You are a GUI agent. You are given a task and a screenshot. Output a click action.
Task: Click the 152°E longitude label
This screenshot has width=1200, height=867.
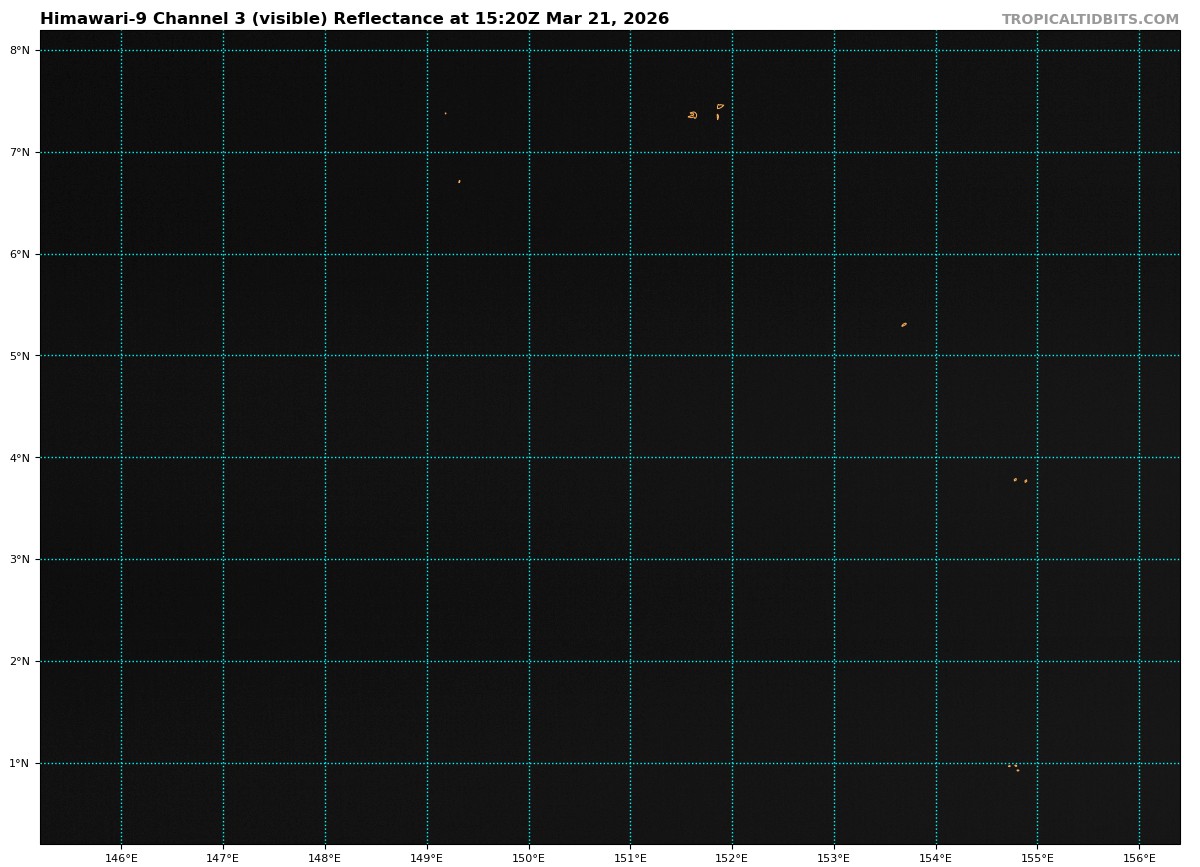point(732,857)
